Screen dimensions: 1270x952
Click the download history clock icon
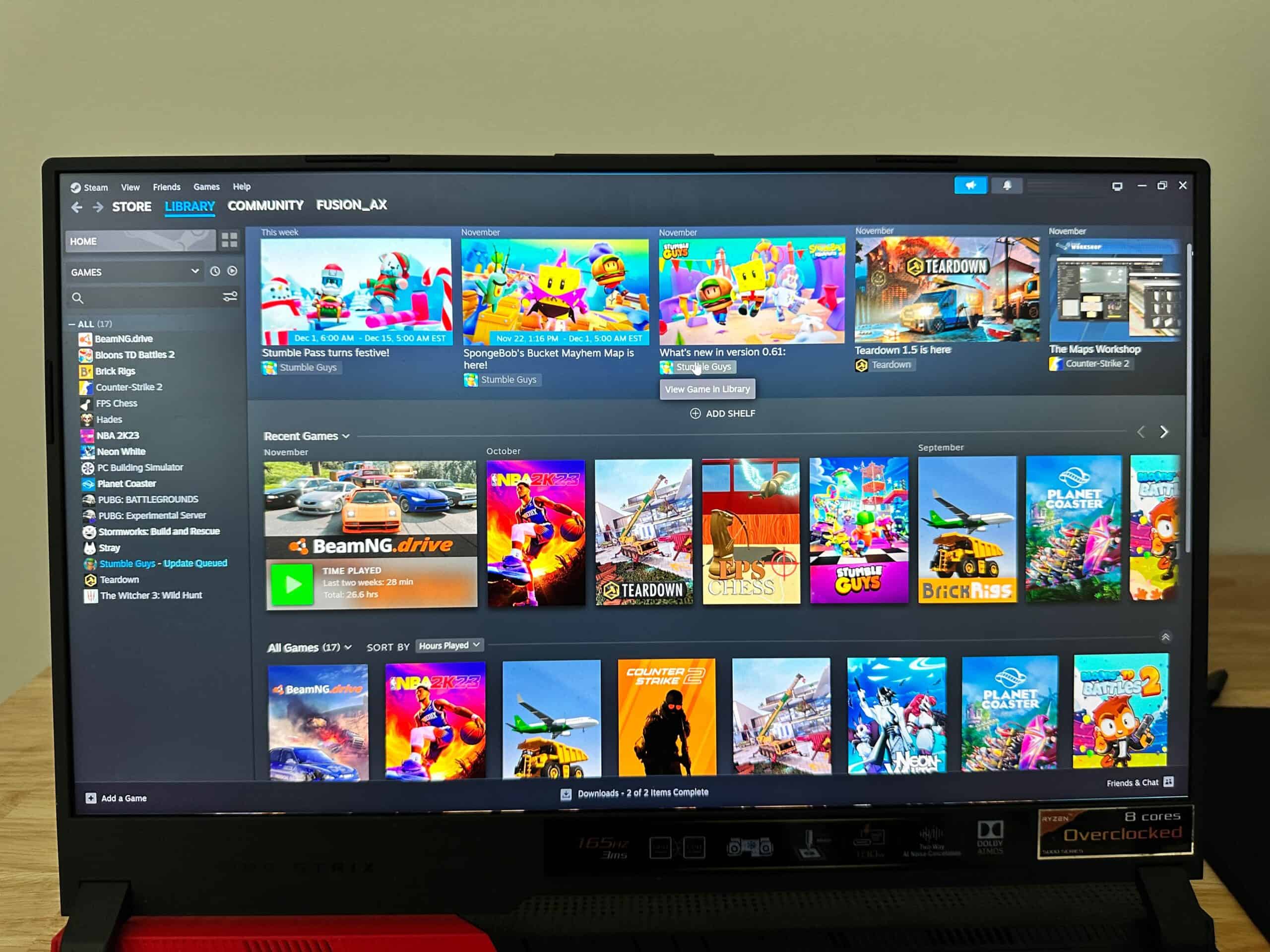click(x=214, y=272)
